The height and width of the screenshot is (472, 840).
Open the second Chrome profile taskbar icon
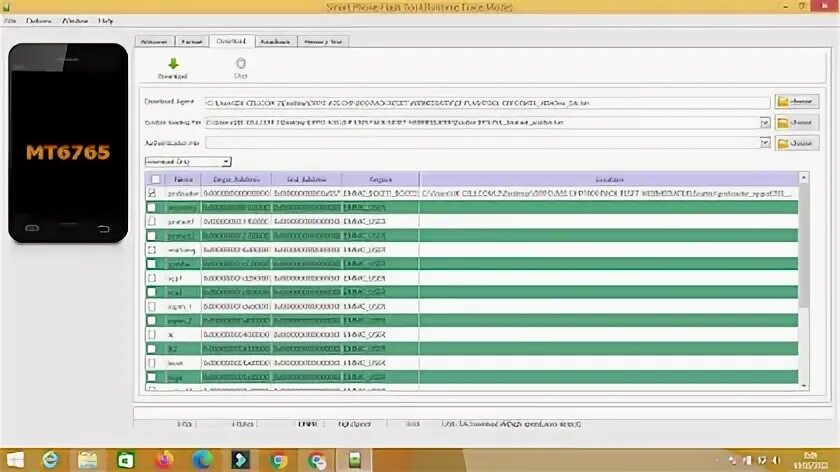click(317, 460)
